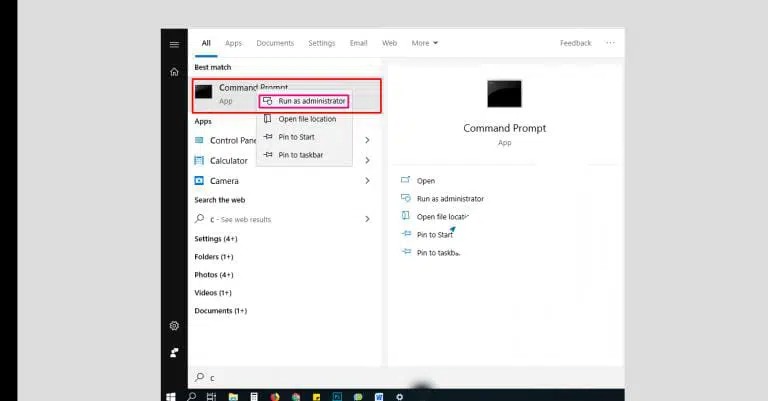Click Pin to taskbar in details pane
768x401 pixels.
pyautogui.click(x=431, y=253)
